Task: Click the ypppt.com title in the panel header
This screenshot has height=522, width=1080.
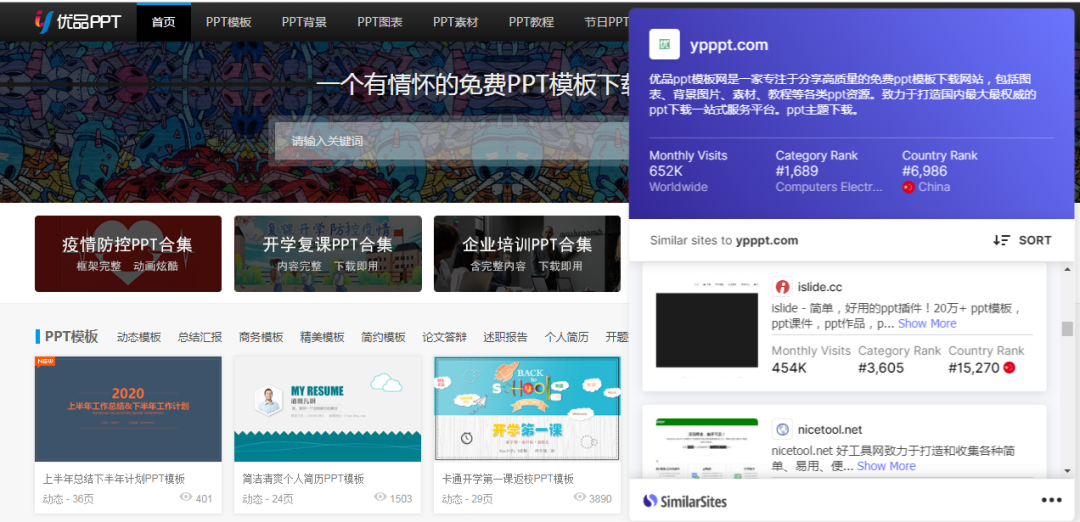Action: point(729,45)
